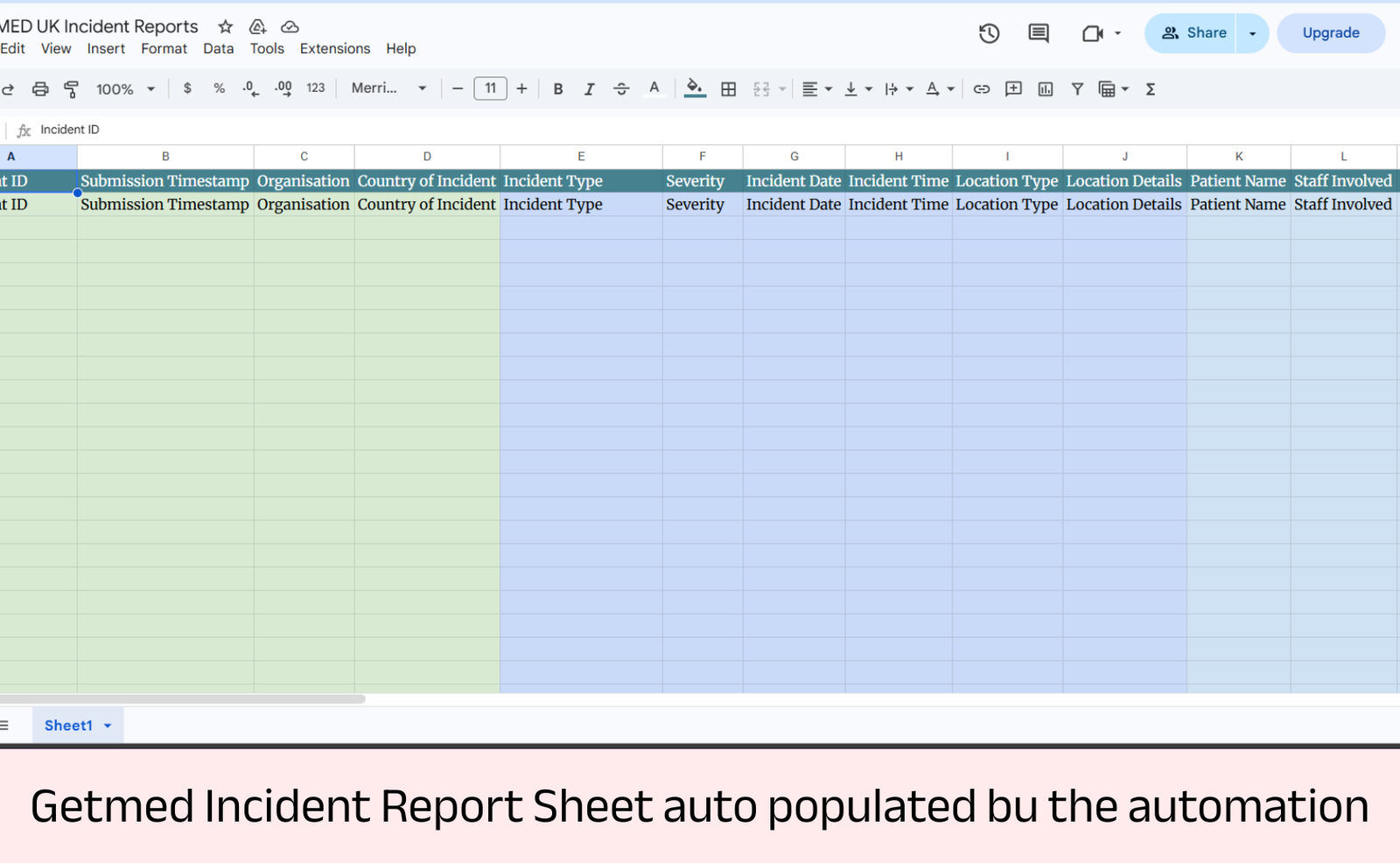The image size is (1400, 863).
Task: Open the Sheet1 tab options arrow
Action: 108,726
